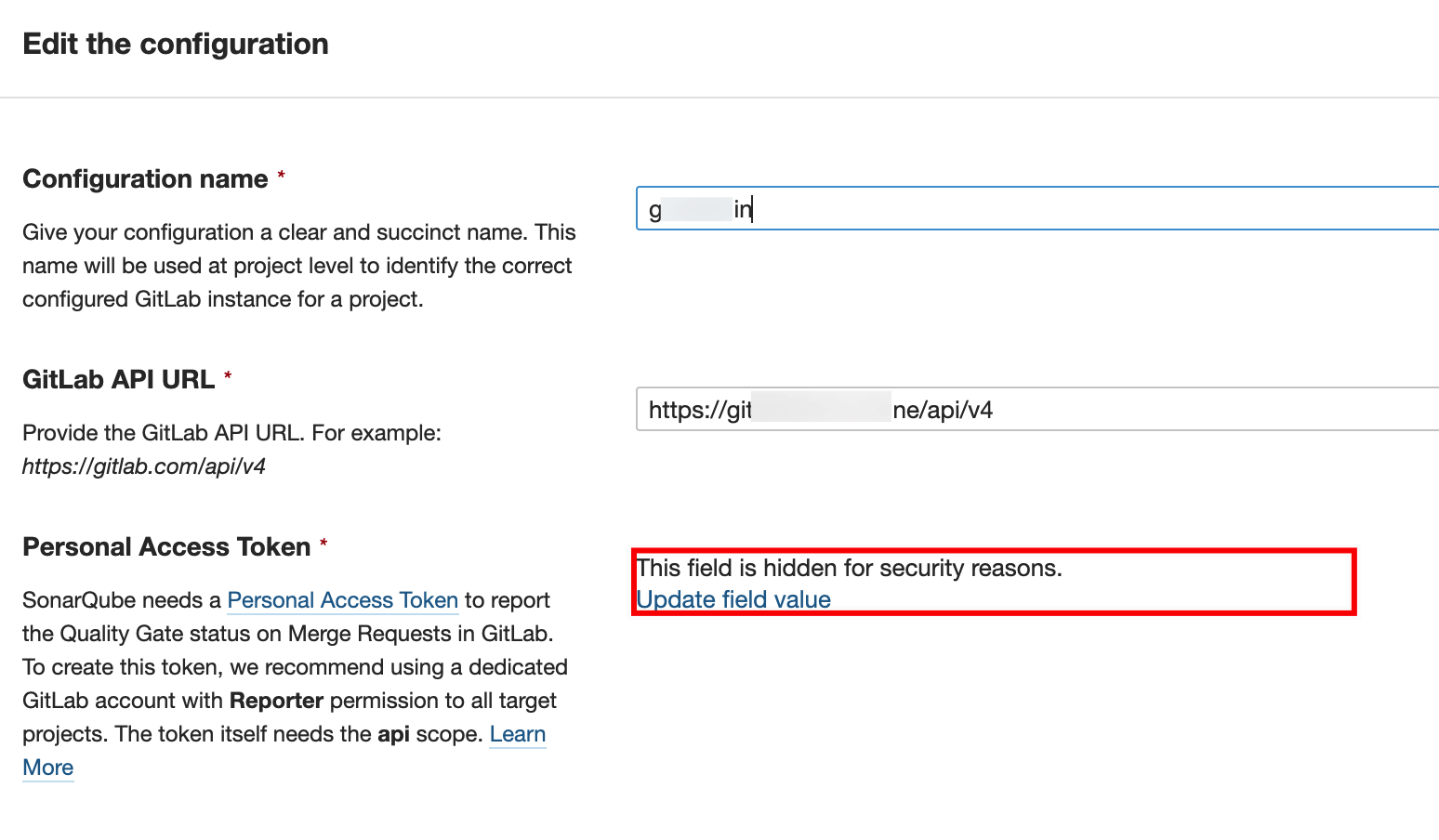The width and height of the screenshot is (1439, 840).
Task: Click the 'Edit the configuration' heading
Action: click(x=176, y=45)
